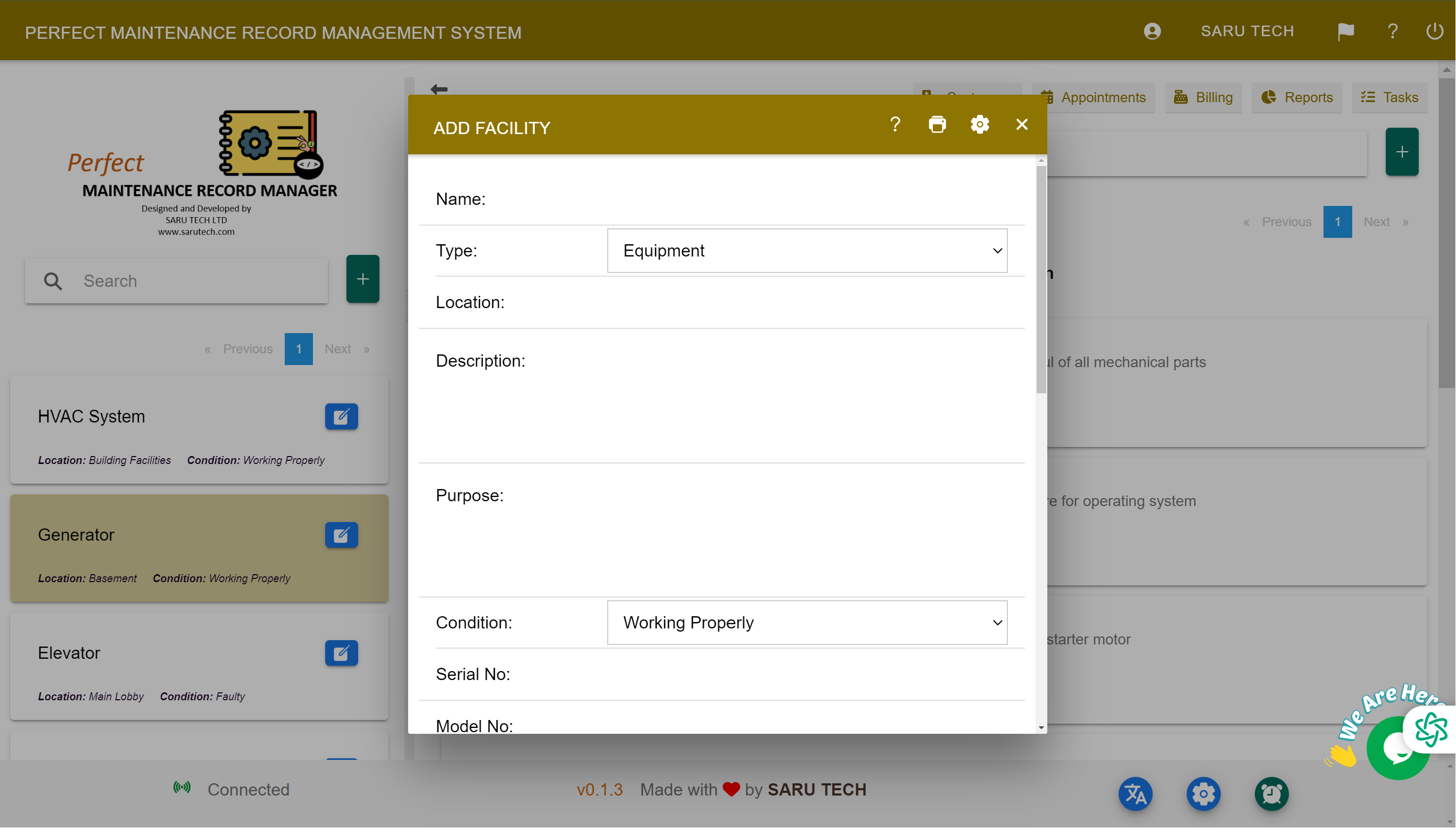The image size is (1456, 828).
Task: Click the flag icon in header
Action: coord(1346,31)
